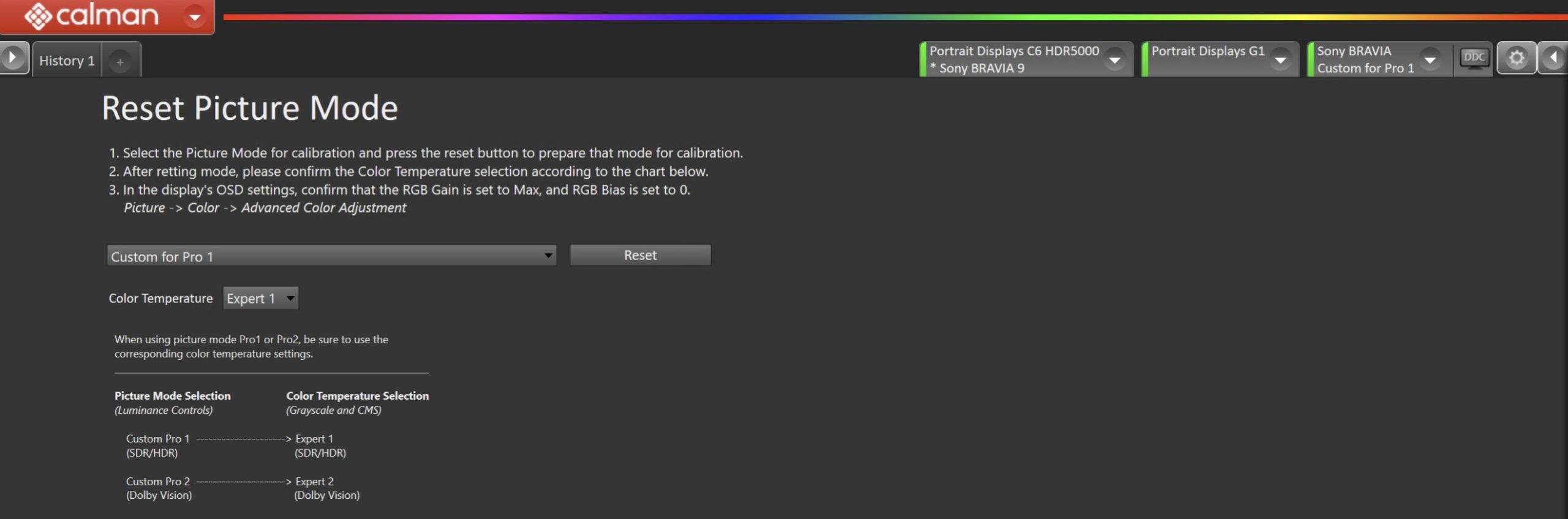1568x519 pixels.
Task: Open the Custom for Pro 1 picture mode dropdown
Action: coord(331,256)
